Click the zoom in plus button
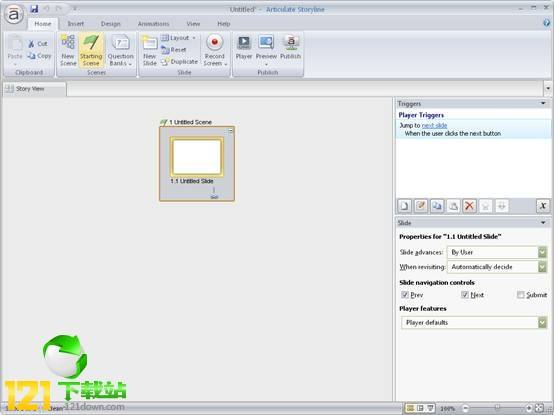Viewport: 554px width, 415px height. point(529,408)
